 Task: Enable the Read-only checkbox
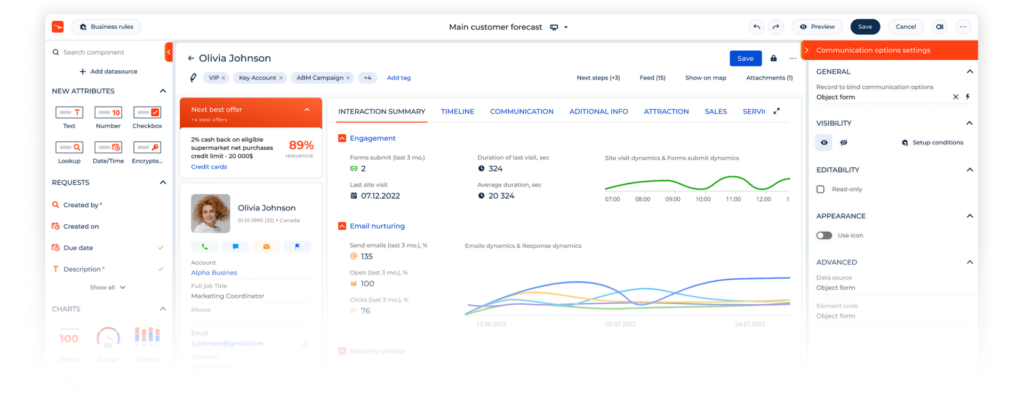(821, 189)
